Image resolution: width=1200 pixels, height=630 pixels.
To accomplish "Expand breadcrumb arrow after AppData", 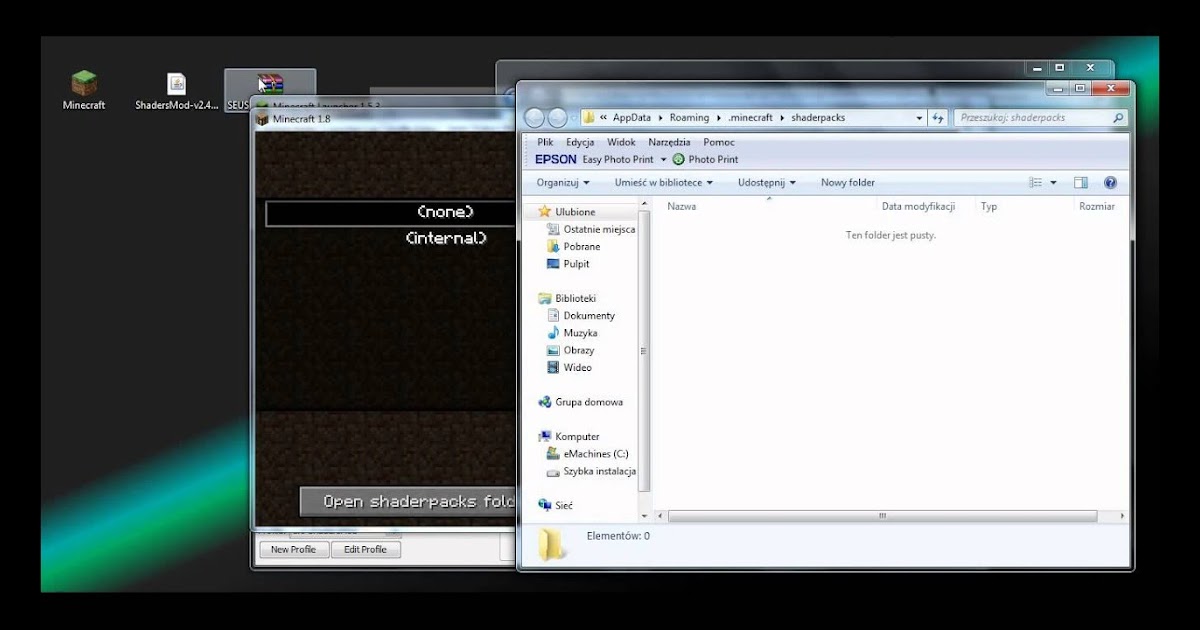I will (x=660, y=118).
